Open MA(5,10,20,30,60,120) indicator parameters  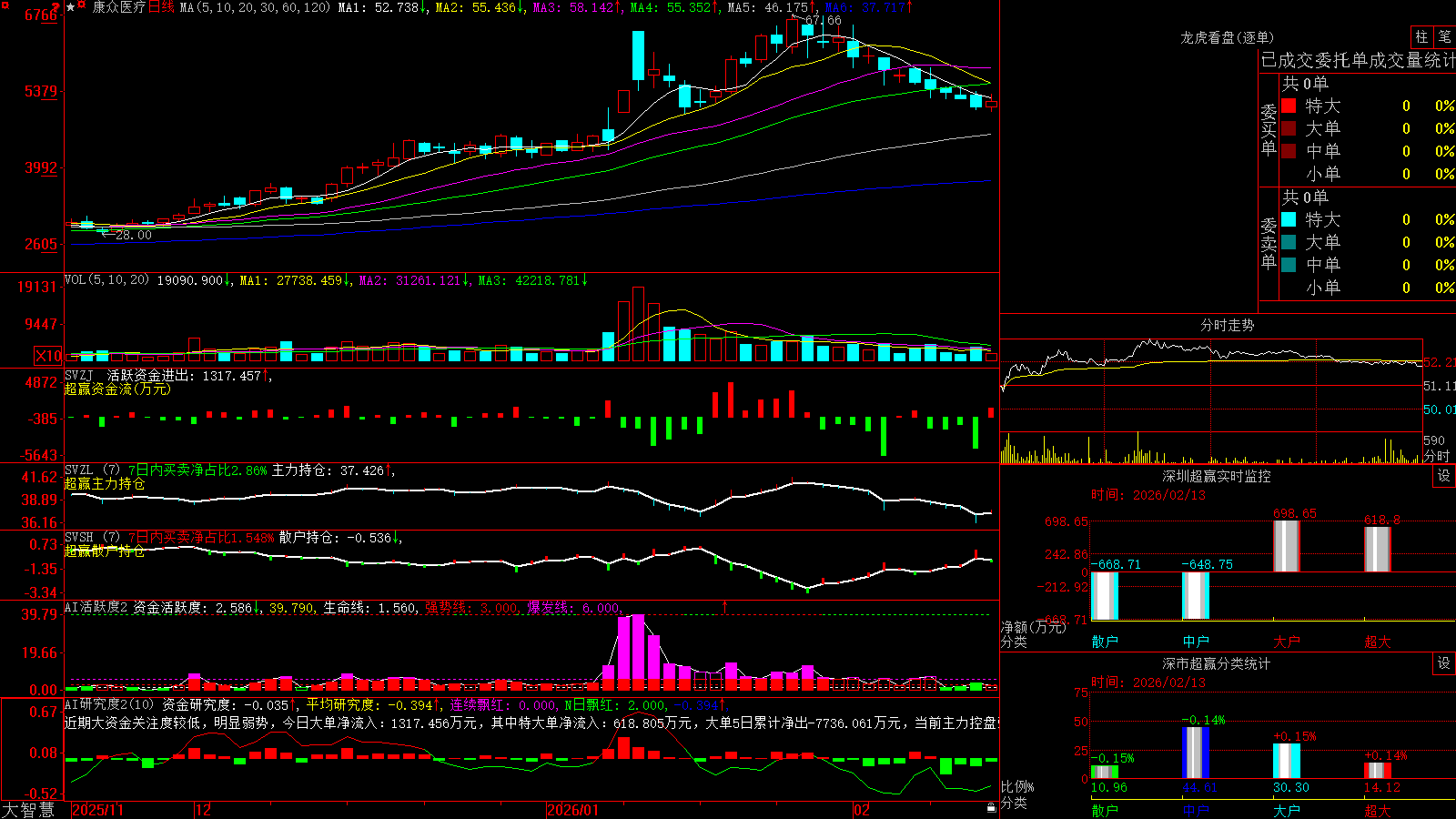(255, 7)
